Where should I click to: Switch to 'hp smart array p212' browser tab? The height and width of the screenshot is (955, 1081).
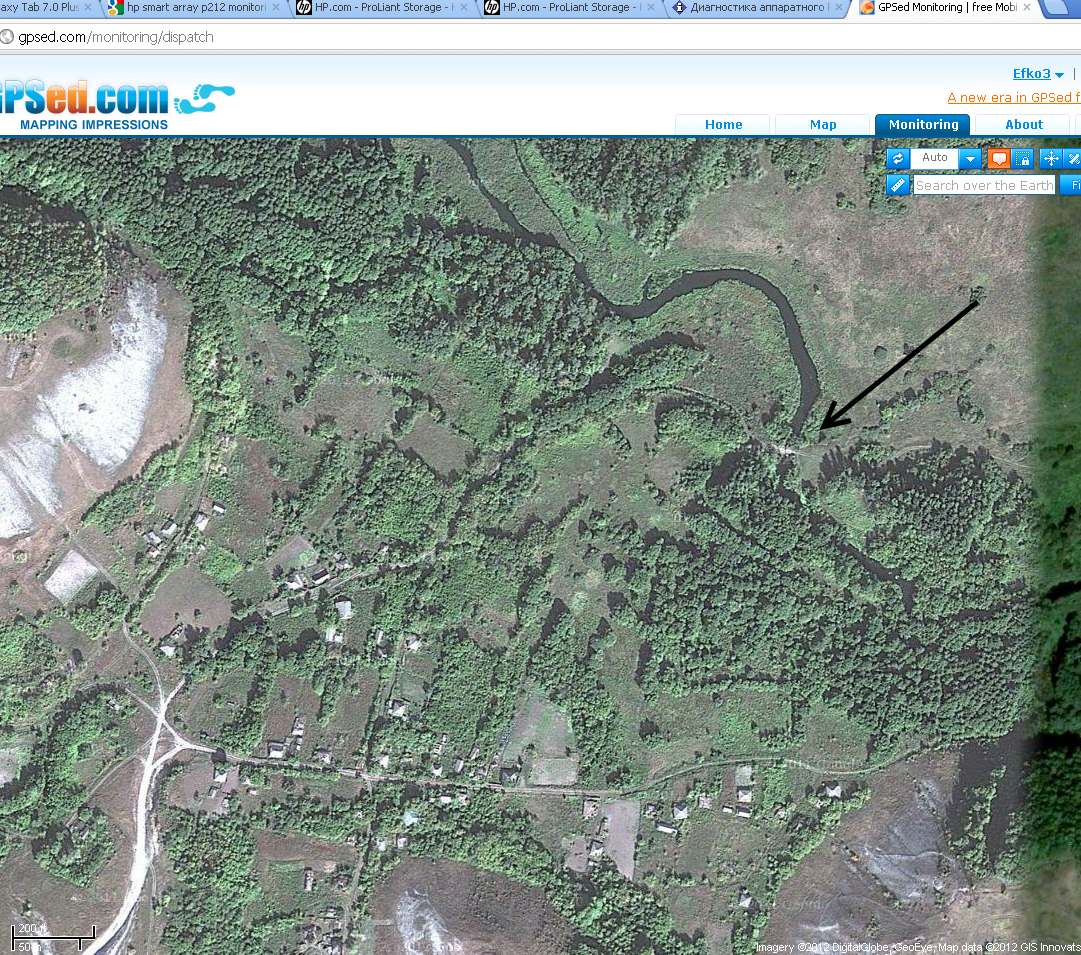click(190, 8)
